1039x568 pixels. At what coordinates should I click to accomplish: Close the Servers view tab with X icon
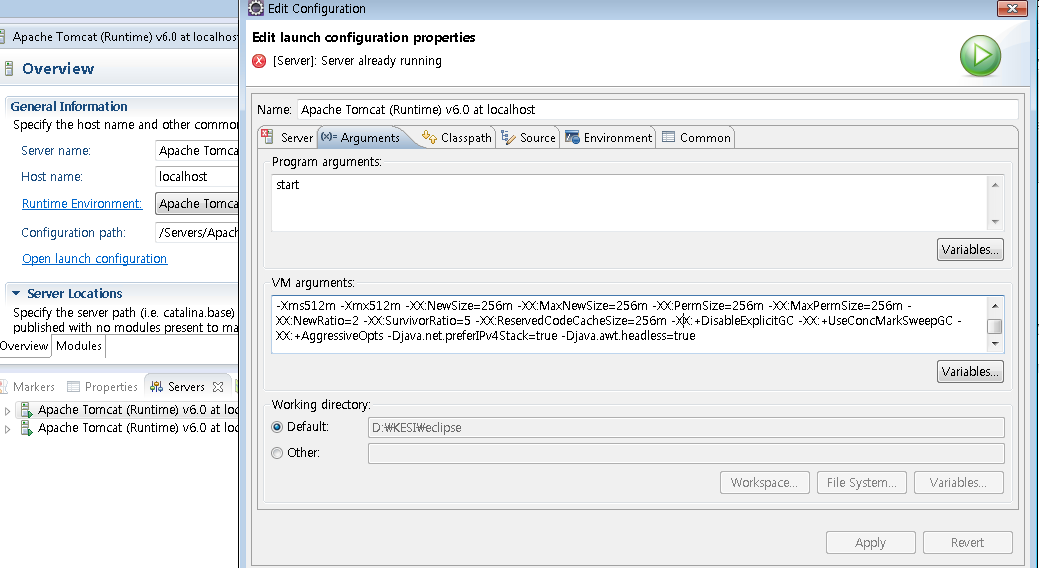(x=218, y=386)
